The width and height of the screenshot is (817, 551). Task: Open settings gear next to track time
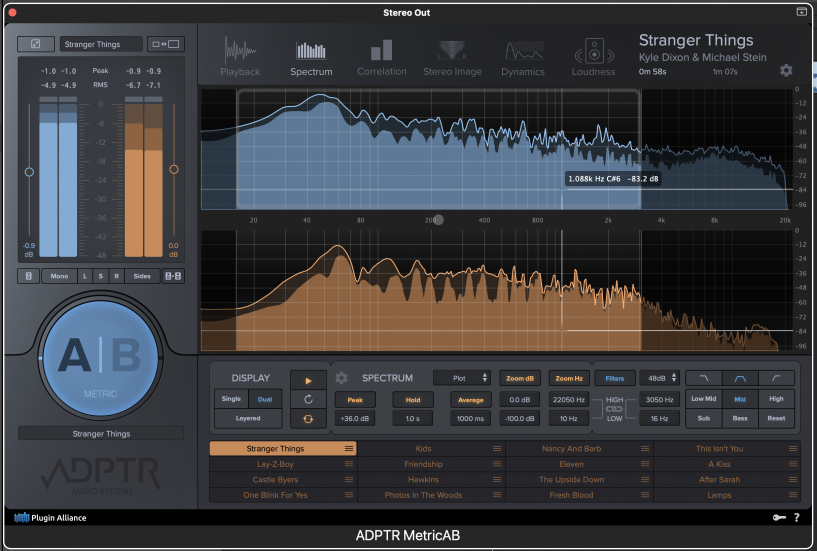tap(786, 71)
